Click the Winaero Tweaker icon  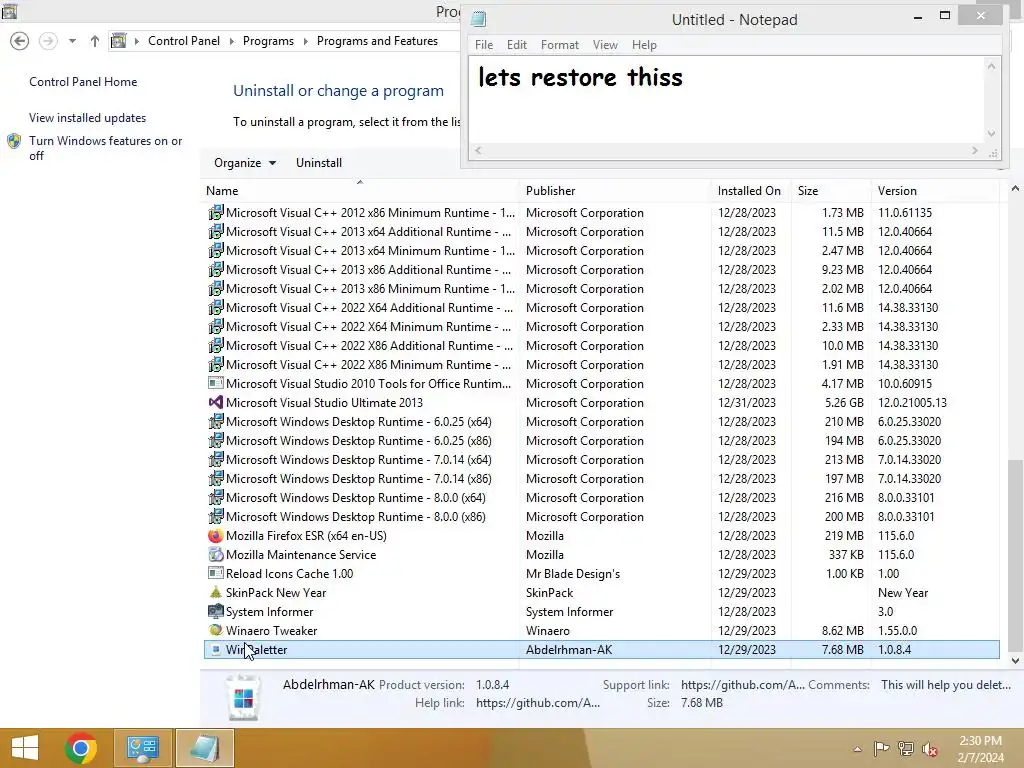pos(216,630)
